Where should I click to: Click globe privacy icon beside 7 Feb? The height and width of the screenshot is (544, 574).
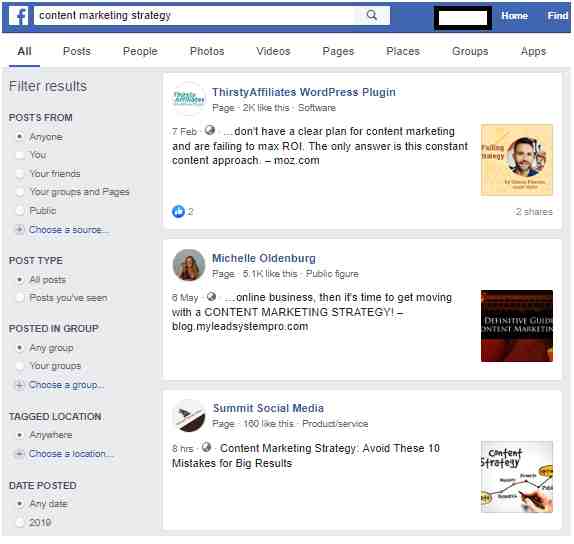click(210, 130)
